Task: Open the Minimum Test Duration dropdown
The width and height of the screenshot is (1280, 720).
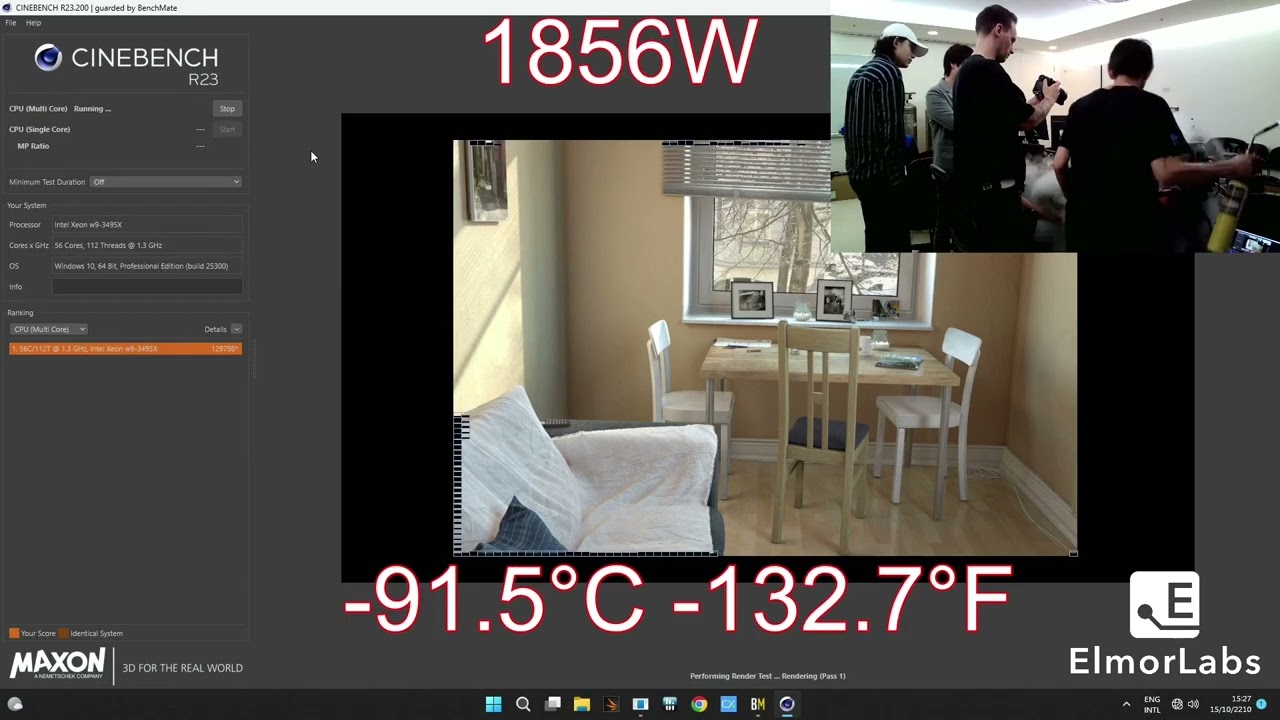Action: tap(166, 182)
